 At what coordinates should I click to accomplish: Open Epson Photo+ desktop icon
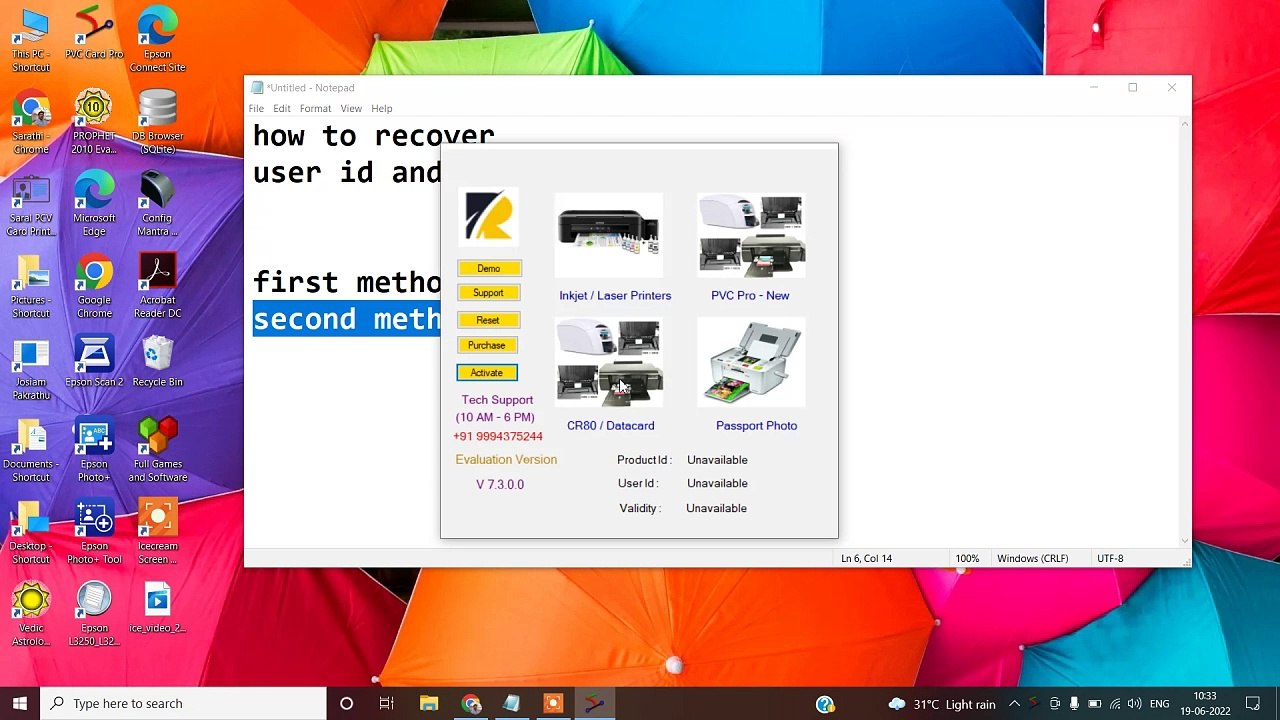click(x=94, y=450)
